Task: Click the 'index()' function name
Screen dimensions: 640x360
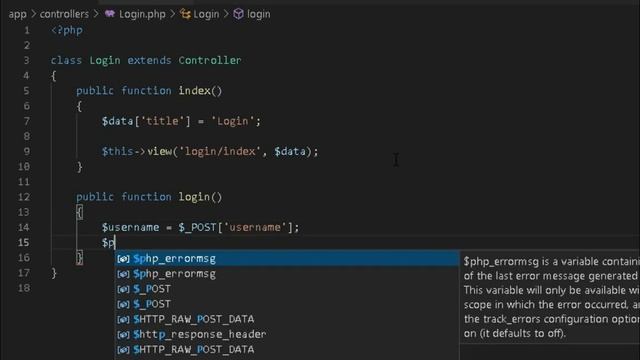Action: point(200,91)
